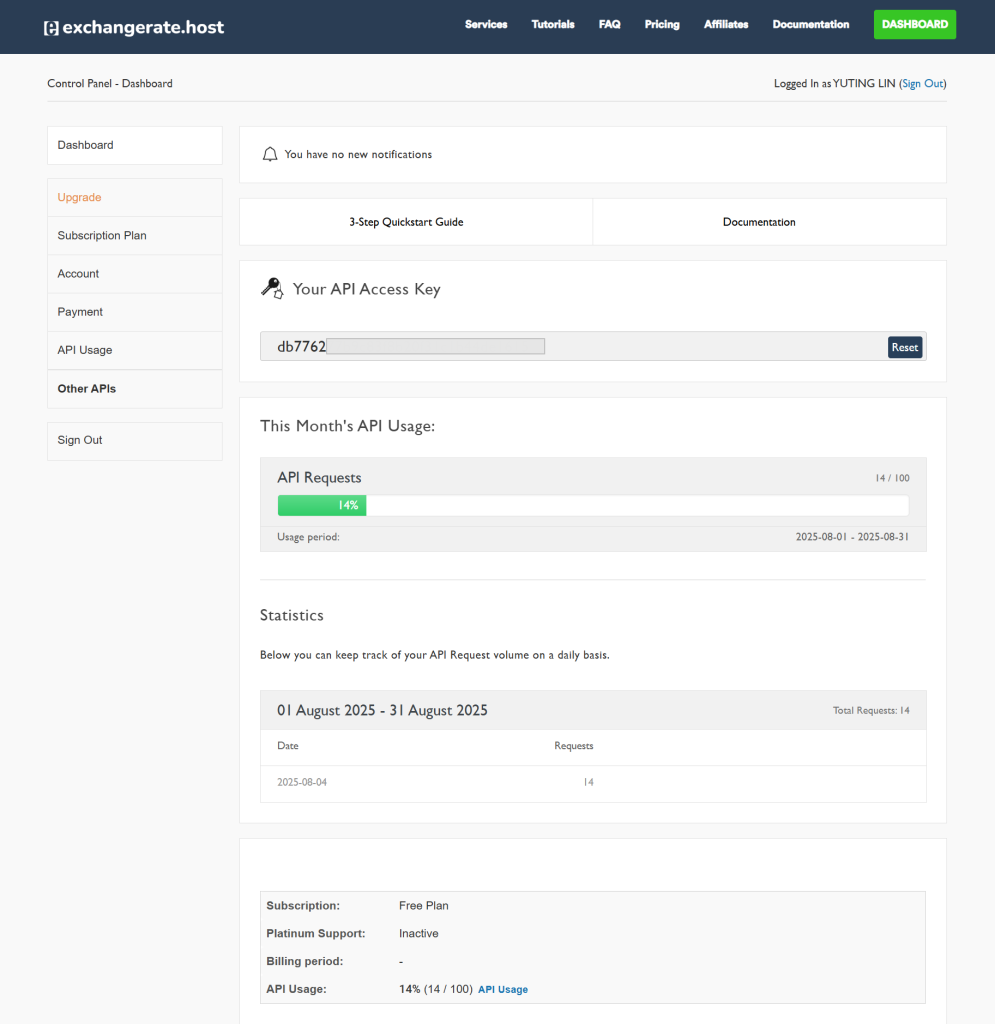Viewport: 995px width, 1024px height.
Task: Click the 'Requests' column header
Action: pos(574,746)
